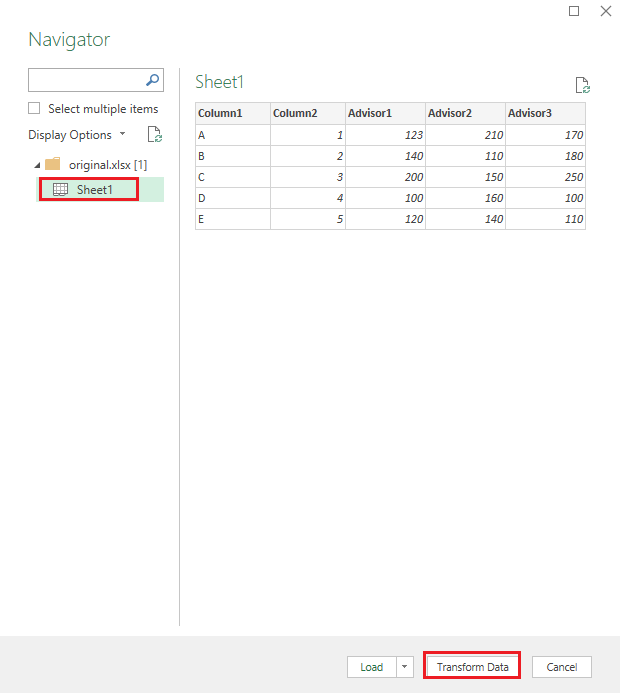Image resolution: width=620 pixels, height=693 pixels.
Task: Open the Load button dropdown arrow
Action: point(404,667)
